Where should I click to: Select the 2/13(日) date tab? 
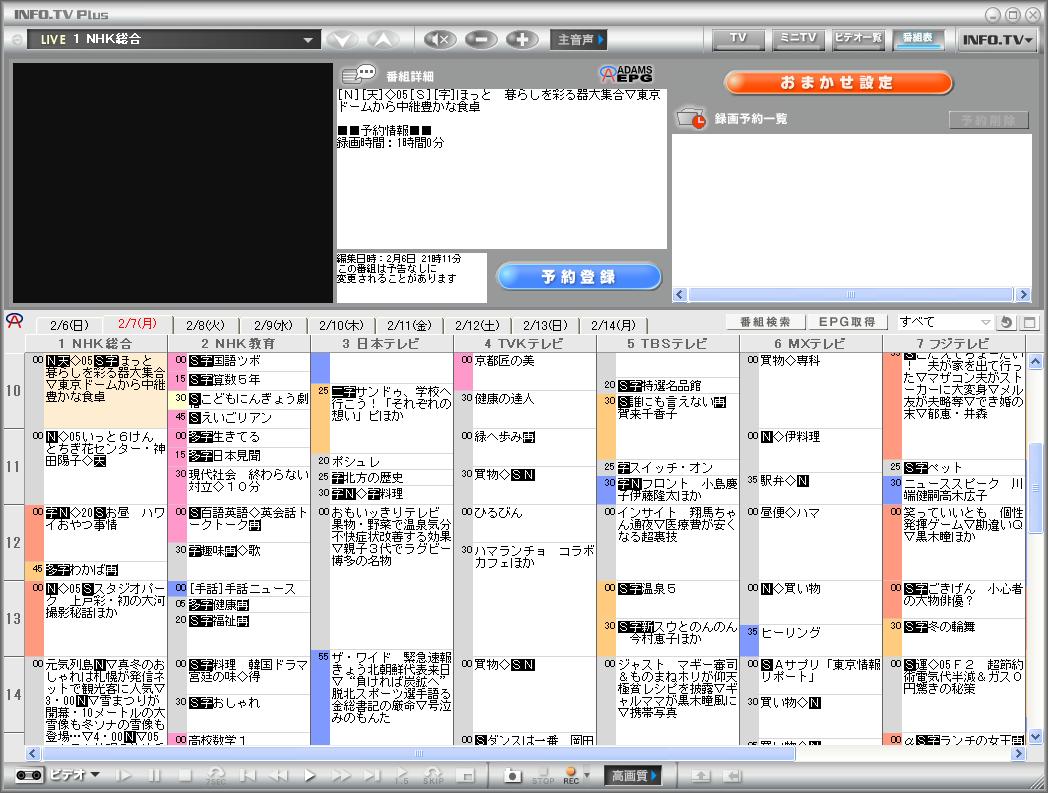545,325
